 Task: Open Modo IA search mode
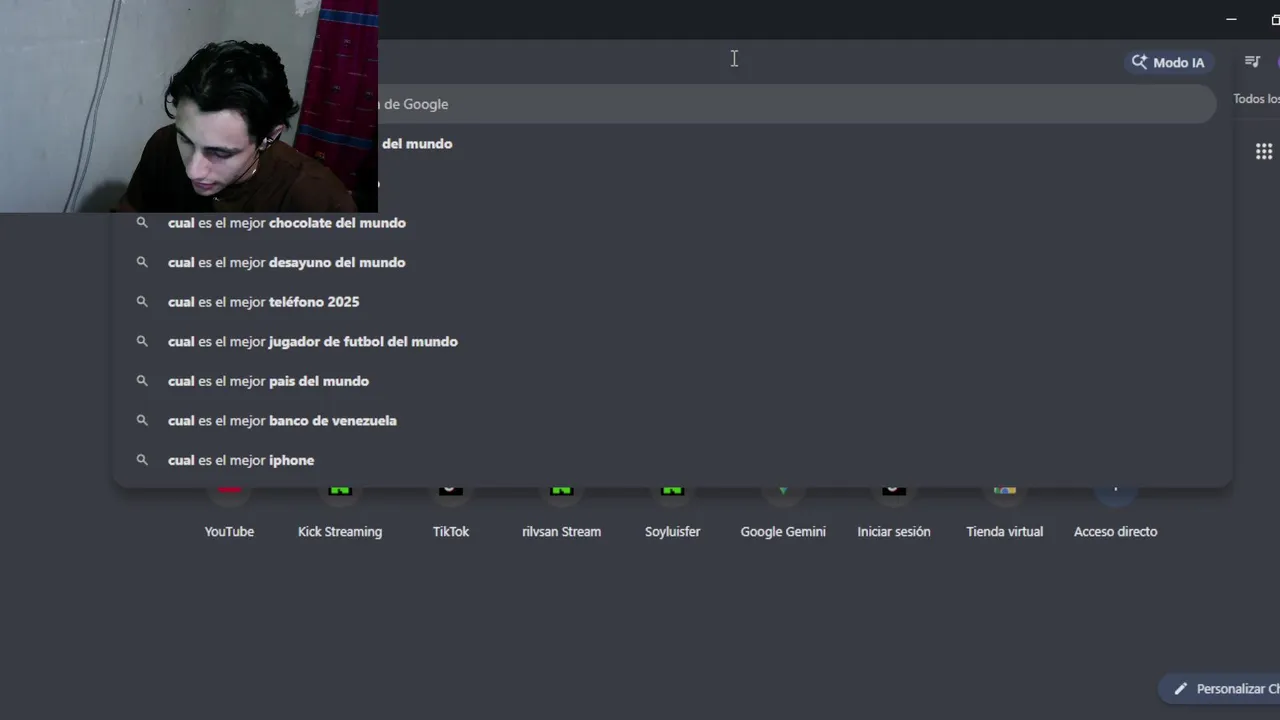1168,62
